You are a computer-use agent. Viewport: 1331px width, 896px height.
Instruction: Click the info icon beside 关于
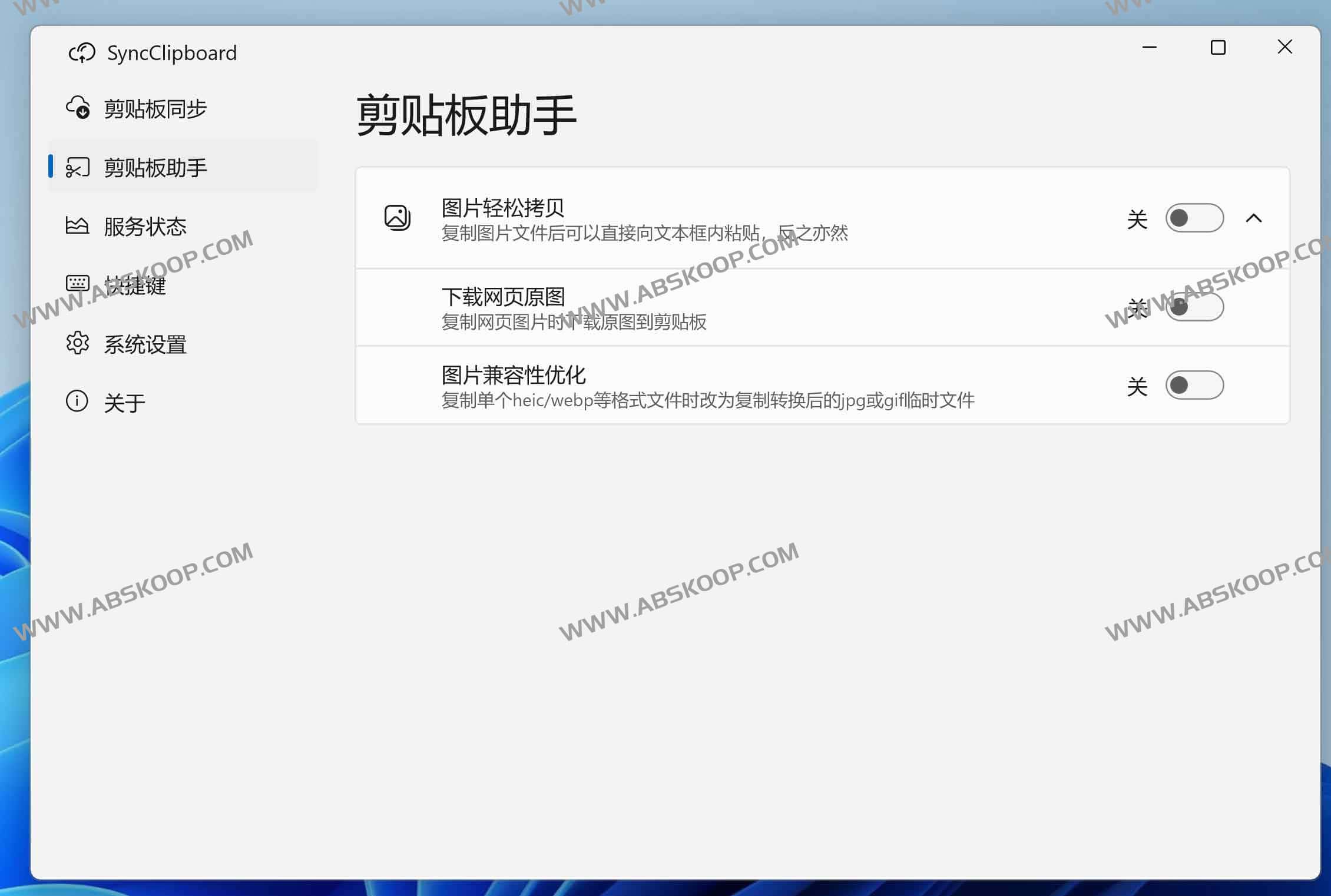76,401
